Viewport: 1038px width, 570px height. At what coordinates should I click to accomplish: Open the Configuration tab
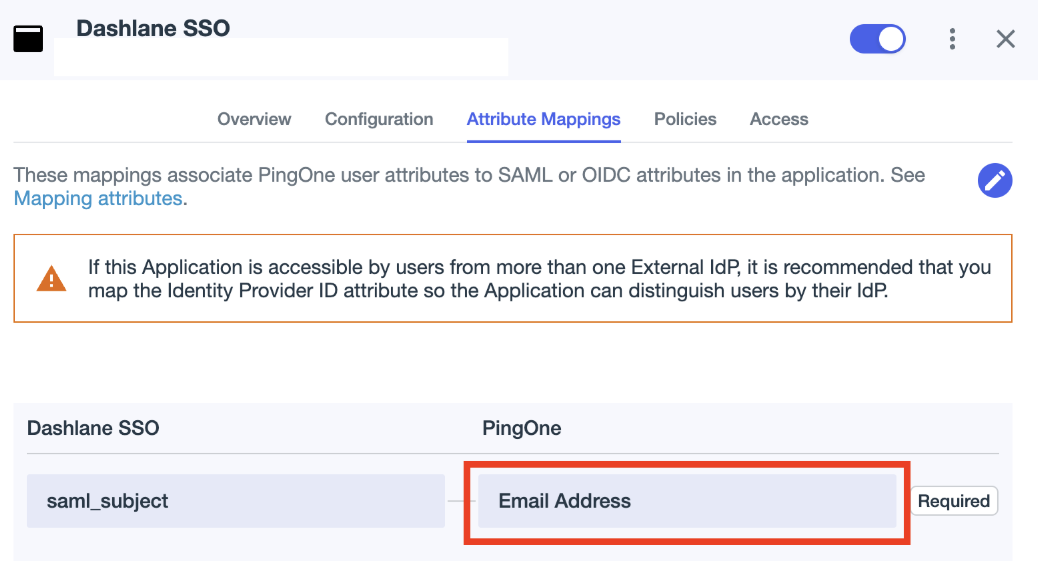[x=379, y=119]
